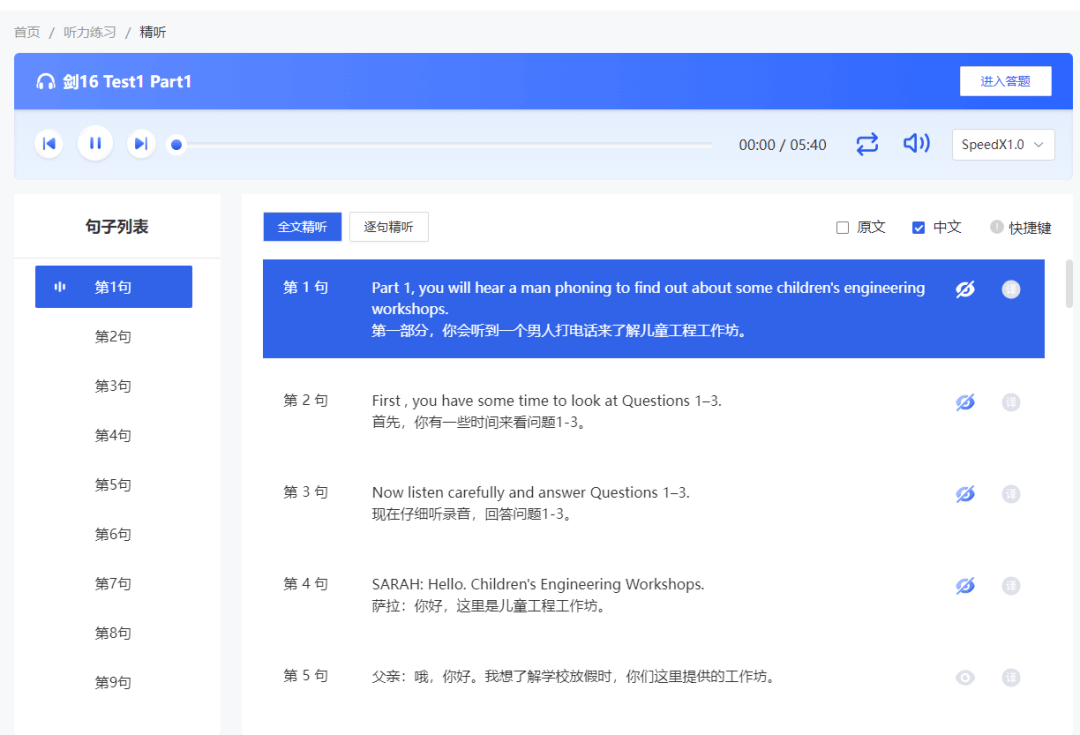Enable the 原文 checkbox
The width and height of the screenshot is (1080, 735).
click(x=842, y=227)
